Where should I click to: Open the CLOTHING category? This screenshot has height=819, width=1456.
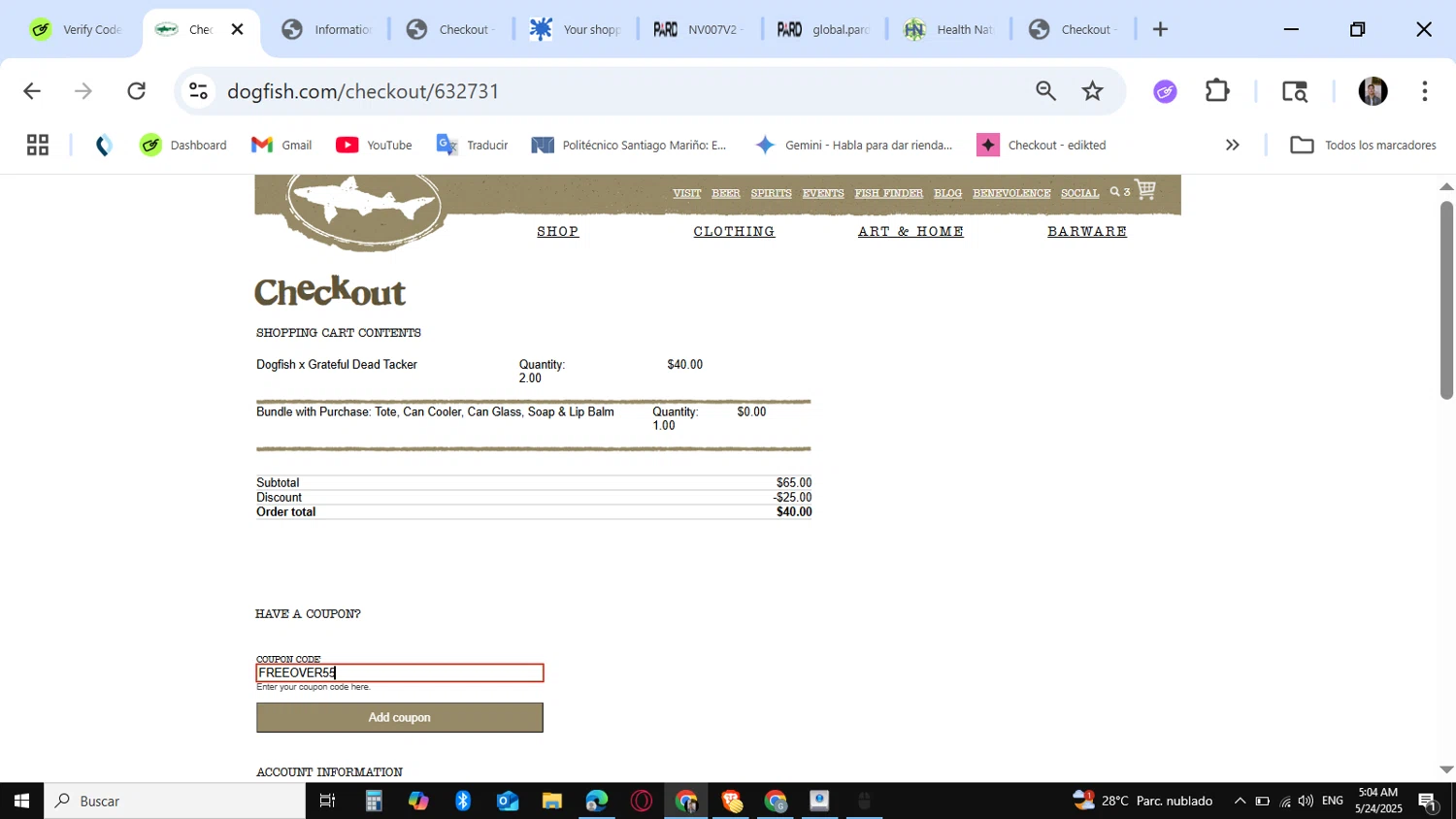[734, 231]
